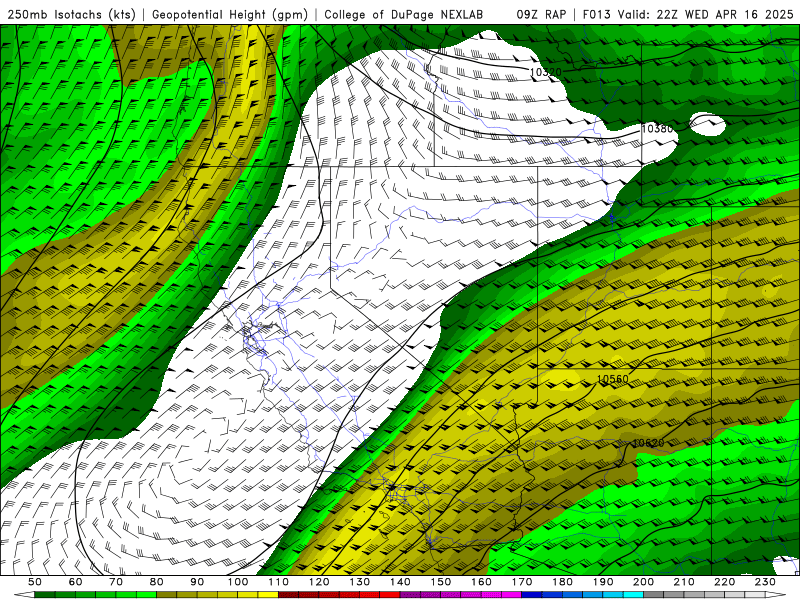
Task: Click the 100 kts legend value
Action: [x=238, y=582]
